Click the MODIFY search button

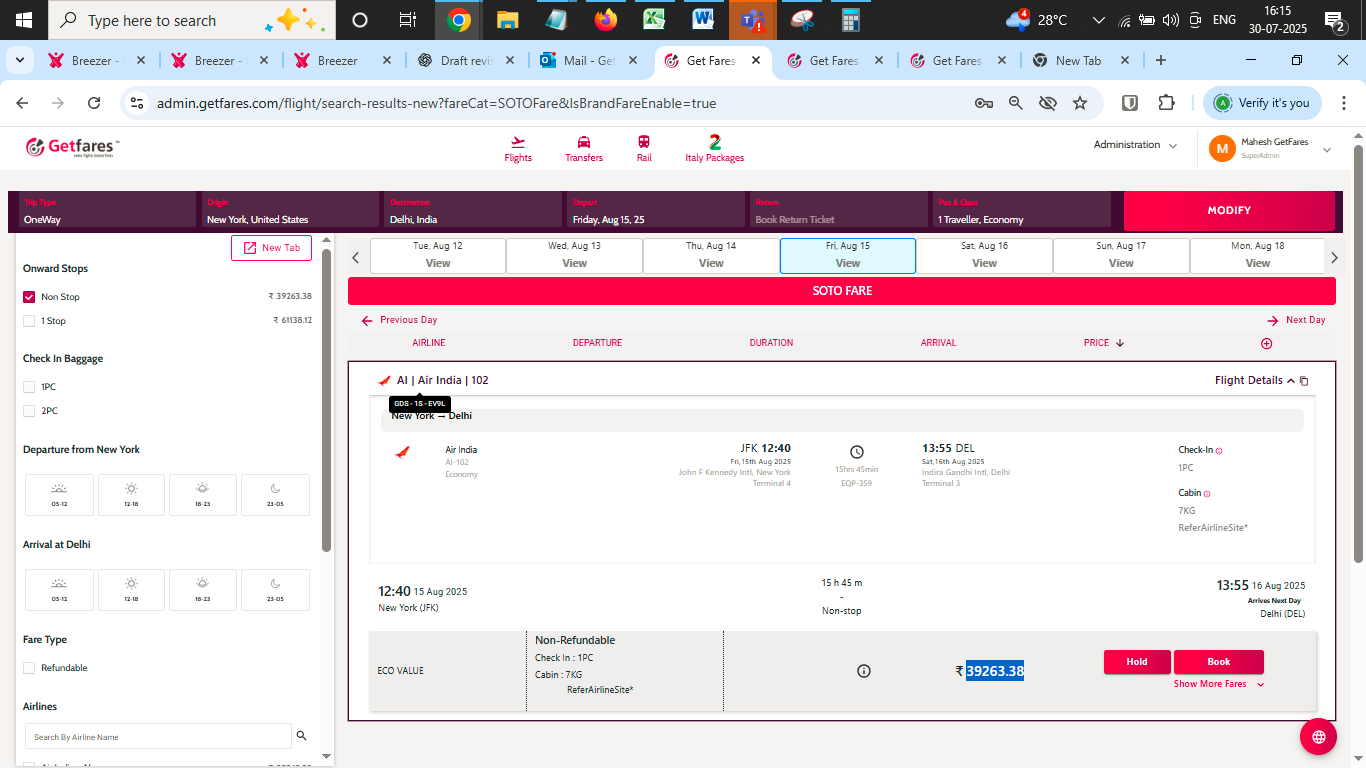coord(1229,211)
